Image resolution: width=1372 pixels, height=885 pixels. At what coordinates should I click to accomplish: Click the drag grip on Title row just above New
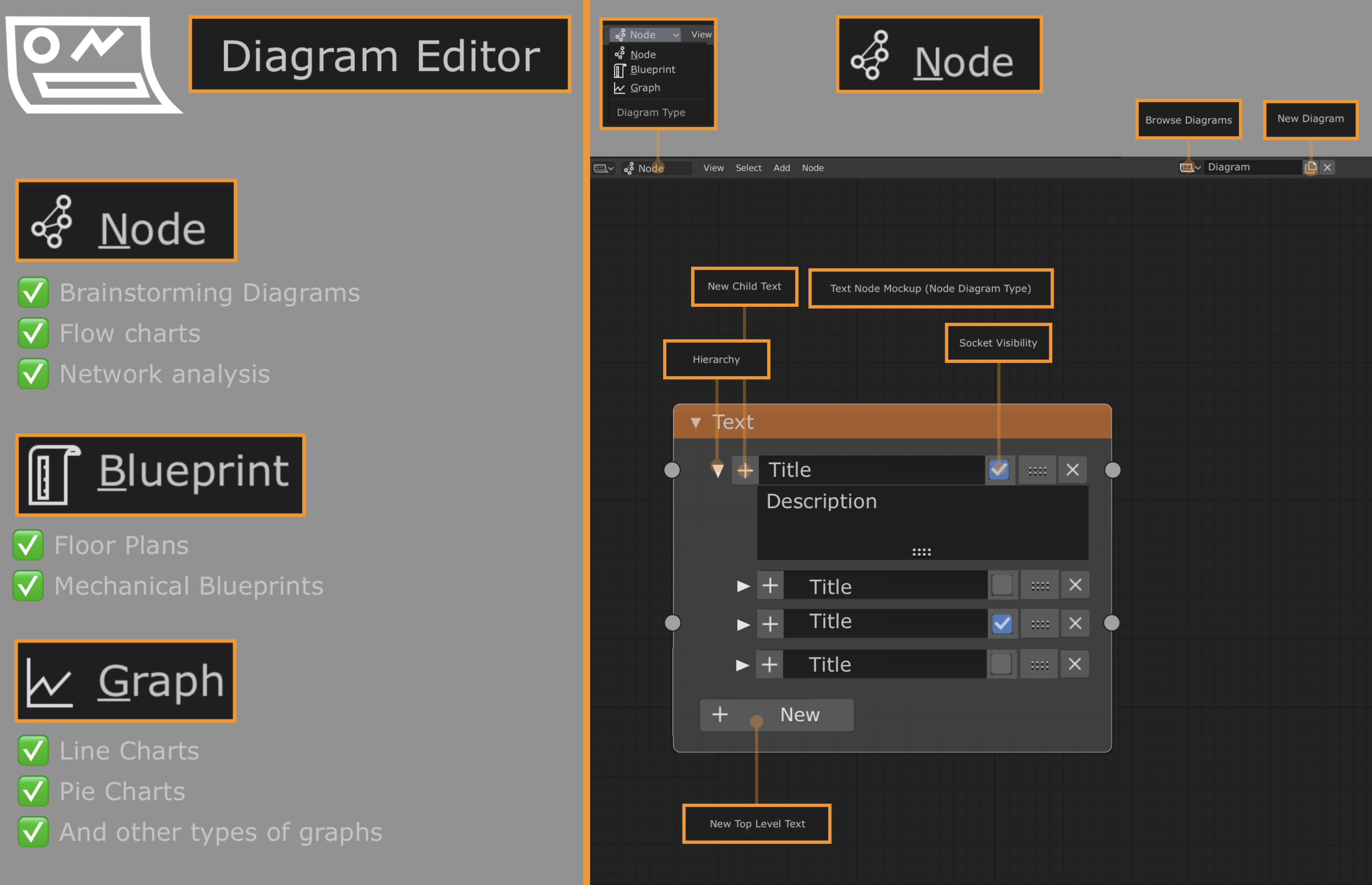[x=1039, y=664]
